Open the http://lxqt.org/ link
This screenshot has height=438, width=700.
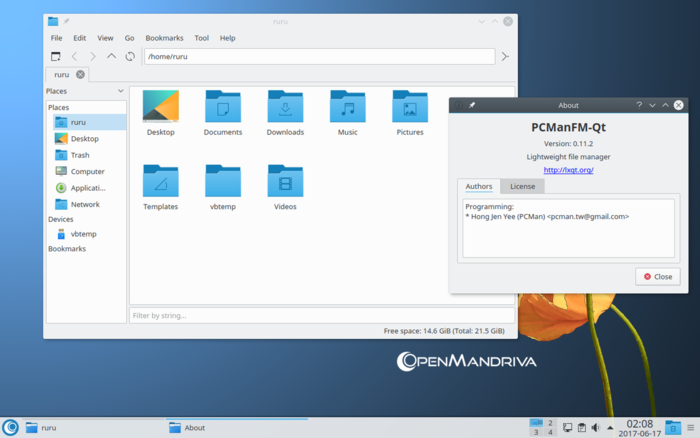click(x=568, y=170)
